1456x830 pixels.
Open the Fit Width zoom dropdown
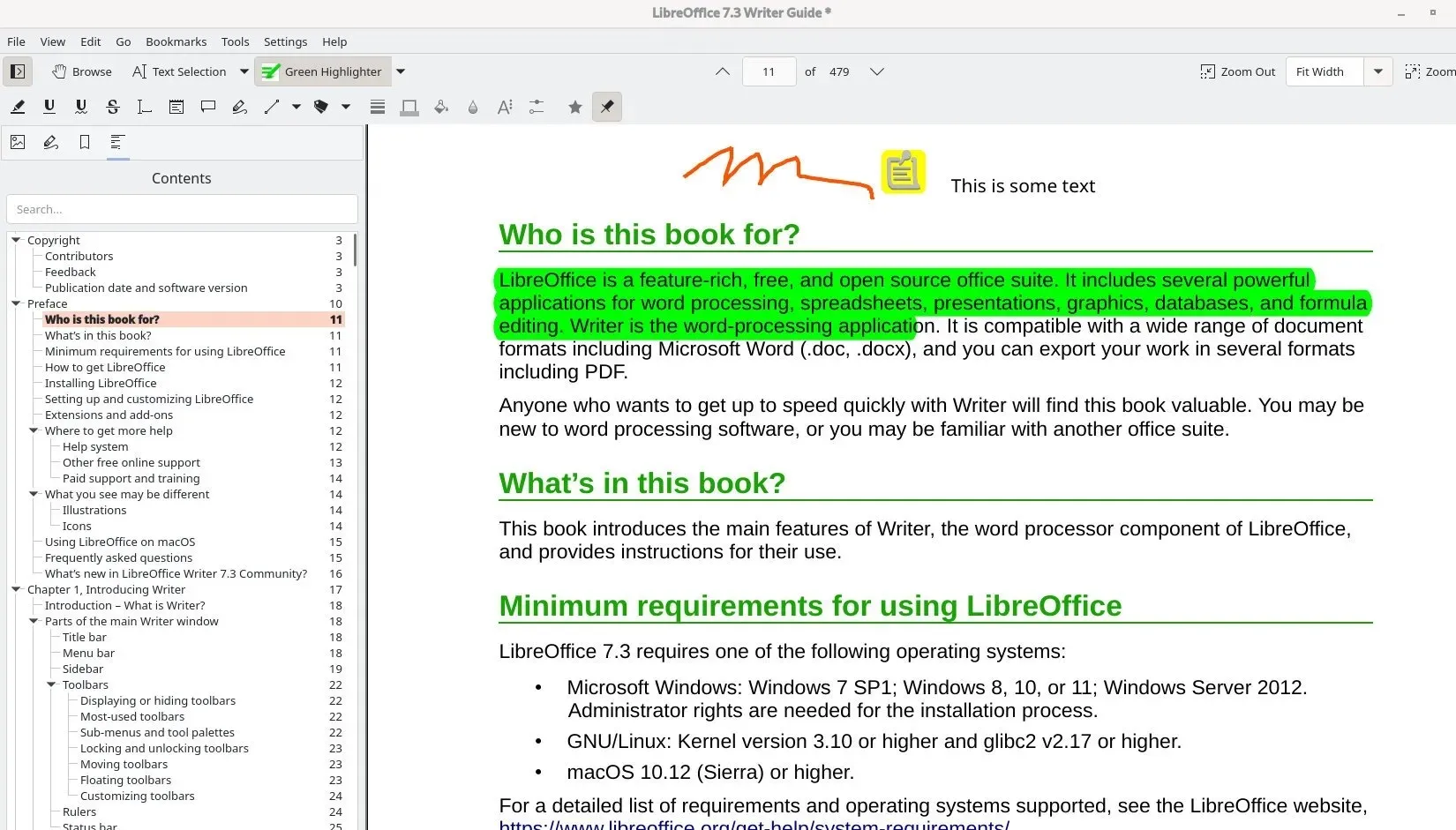click(1378, 71)
